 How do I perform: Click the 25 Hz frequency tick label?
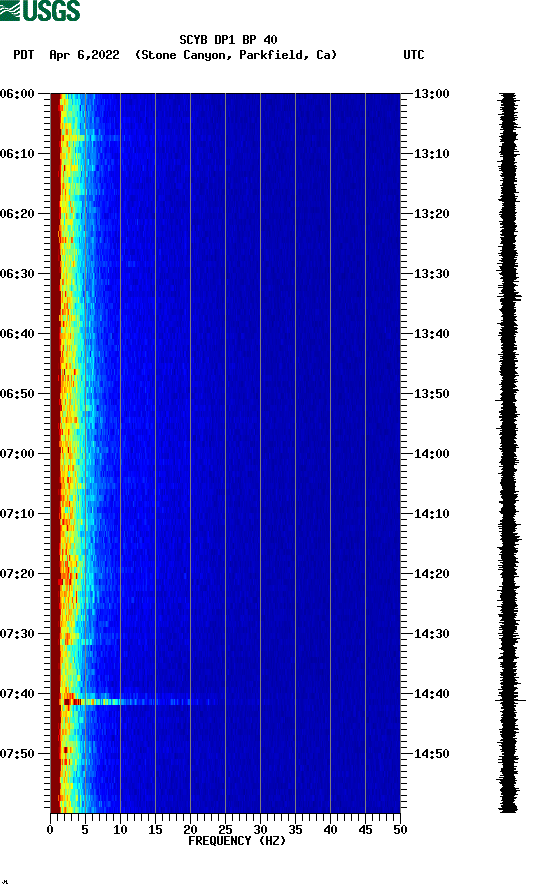coord(225,830)
